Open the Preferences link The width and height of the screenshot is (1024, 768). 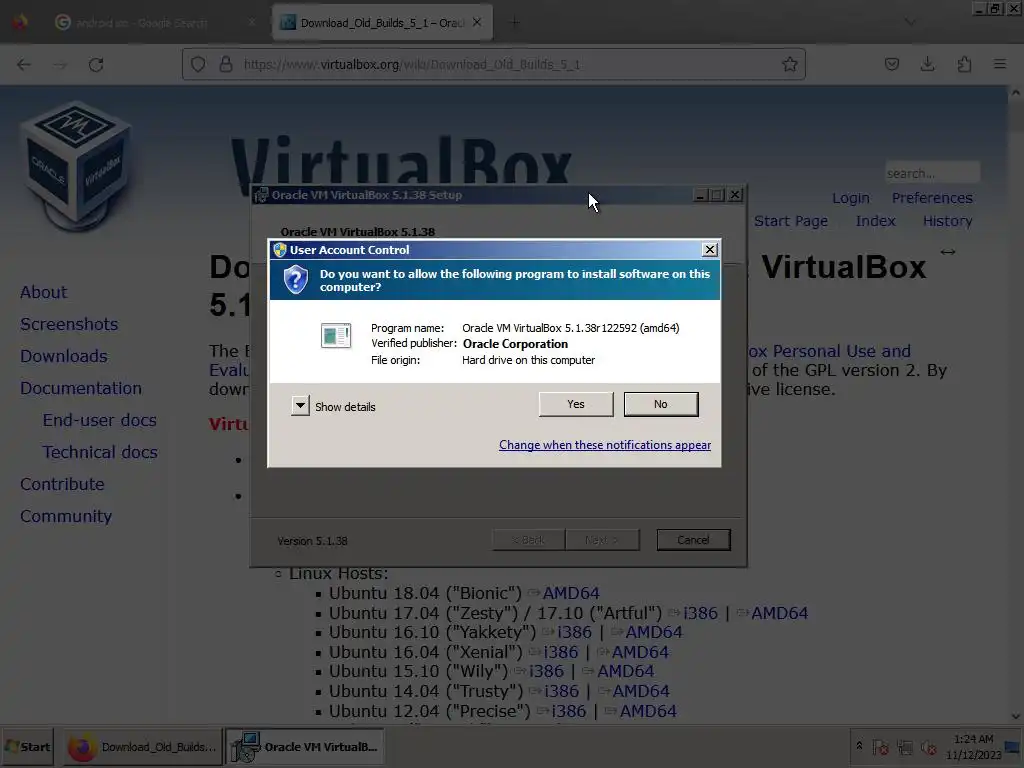tap(932, 198)
